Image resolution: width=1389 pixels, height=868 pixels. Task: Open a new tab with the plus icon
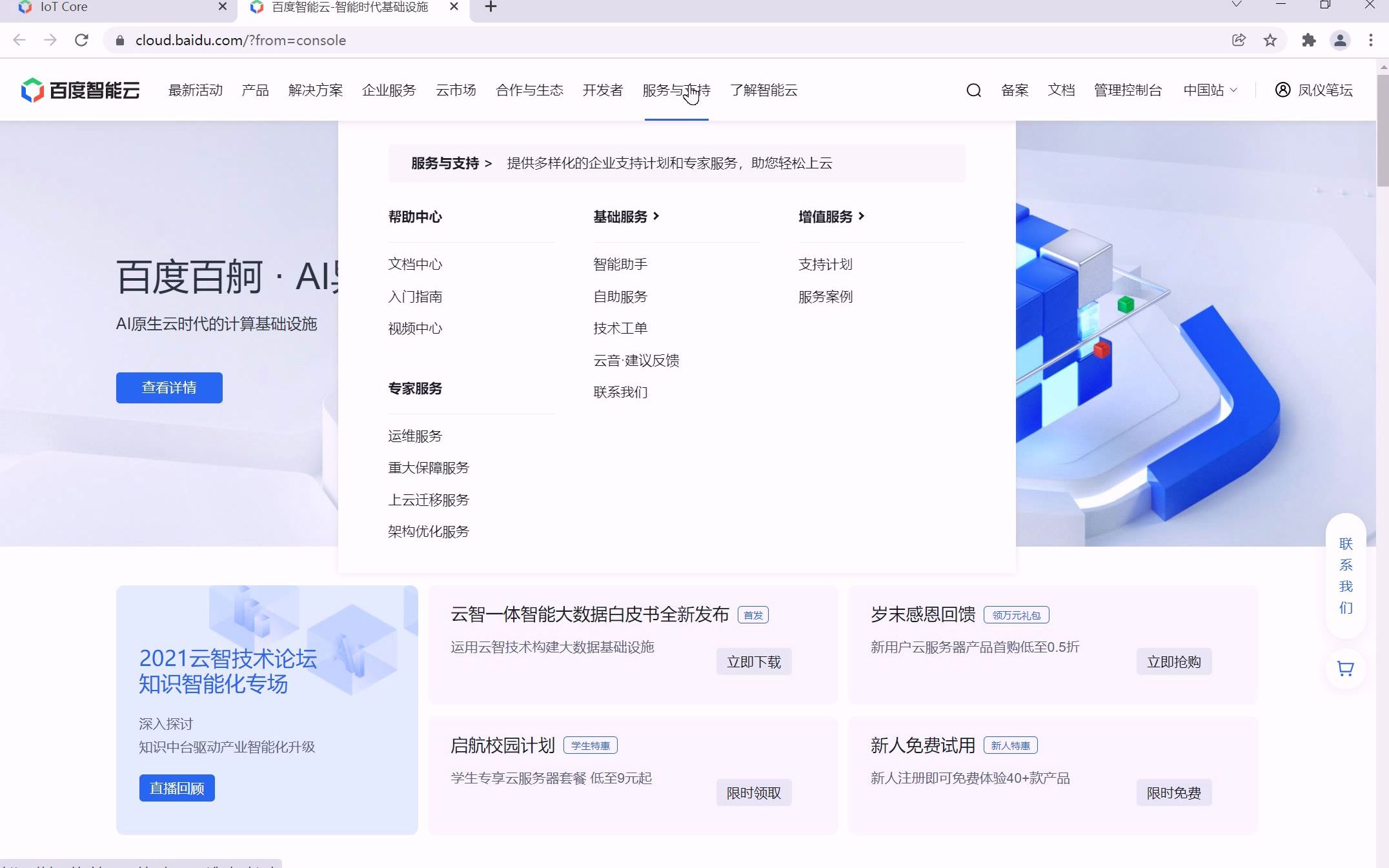tap(491, 6)
